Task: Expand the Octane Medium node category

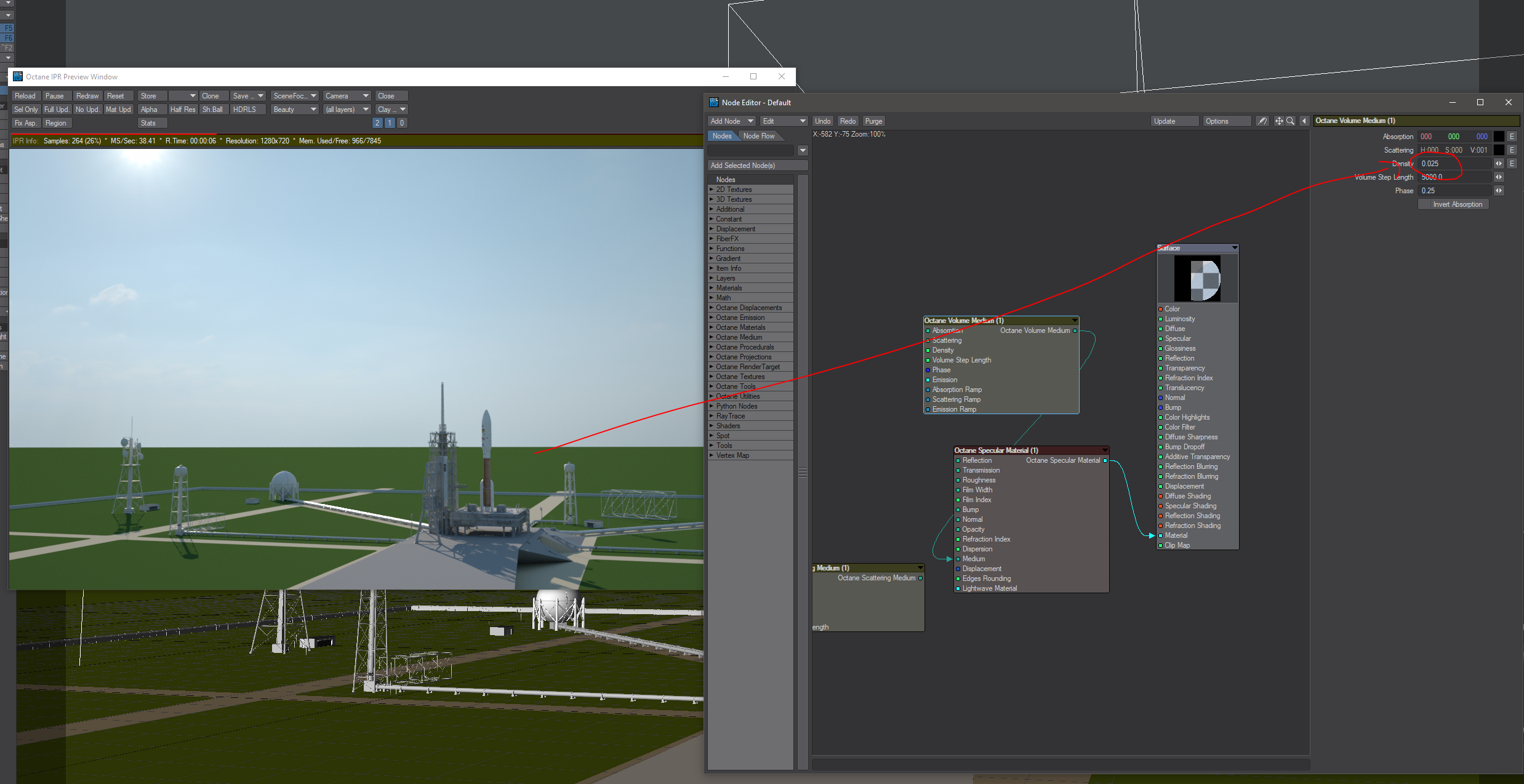Action: click(739, 337)
